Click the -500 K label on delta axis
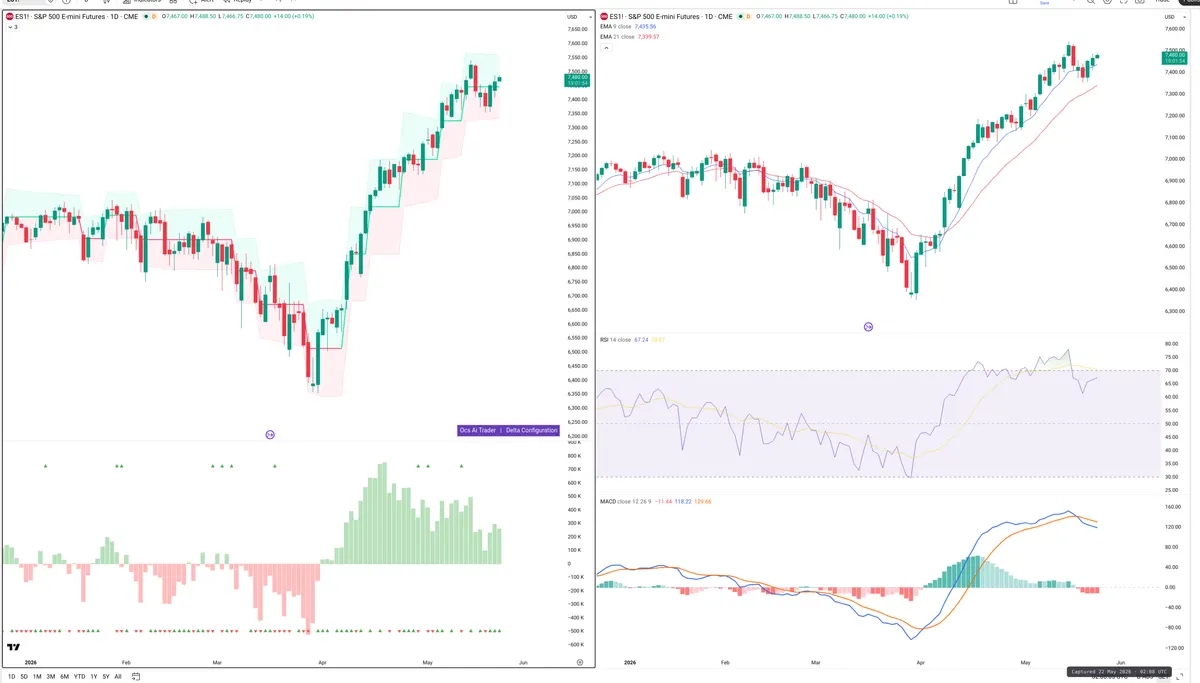1200x683 pixels. [575, 631]
